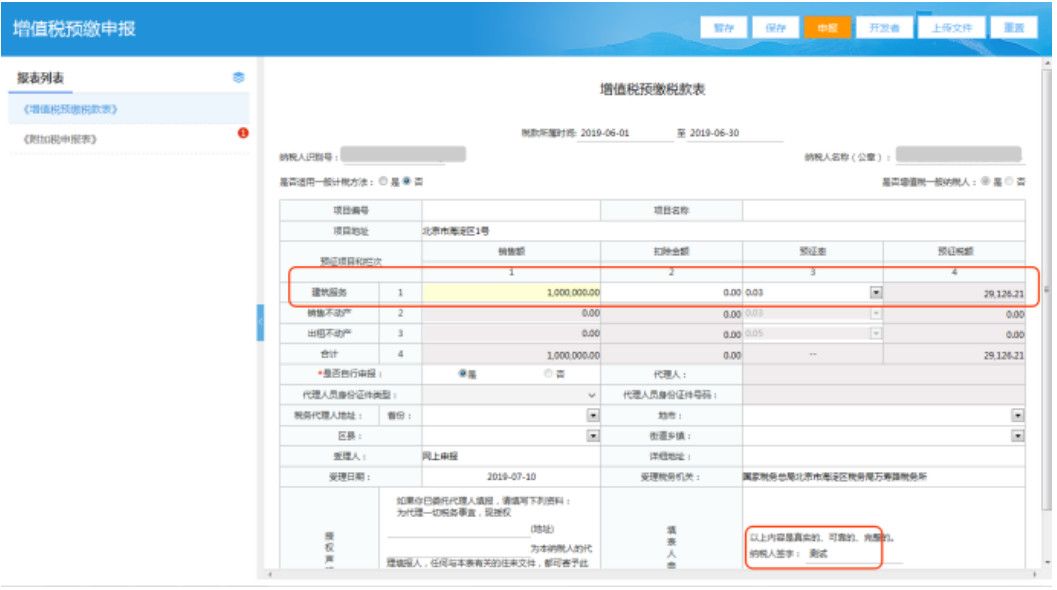Image resolution: width=1057 pixels, height=590 pixels.
Task: Click the orange 申报 submit button
Action: [827, 28]
